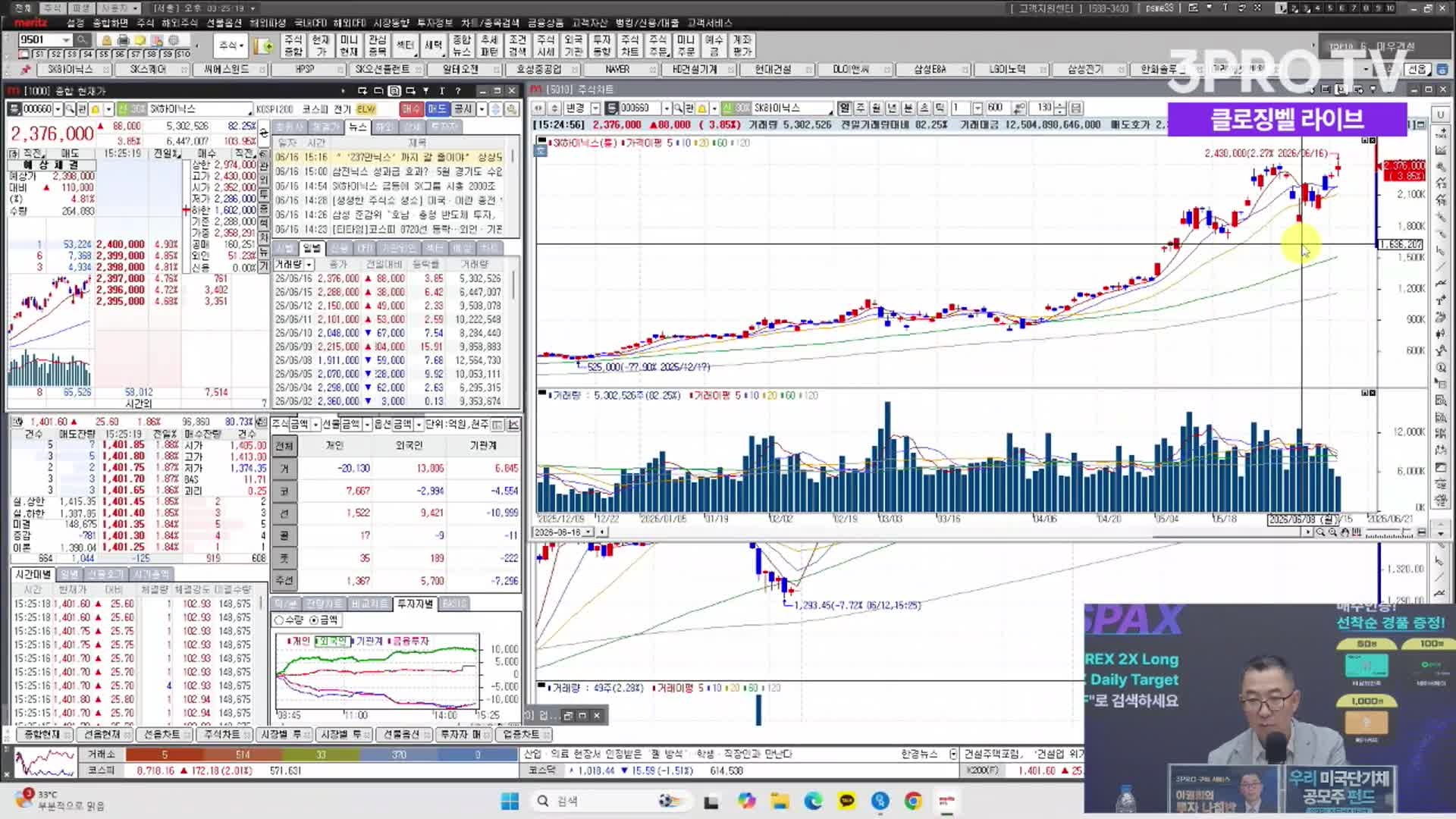The width and height of the screenshot is (1456, 819).
Task: Click the blue 매도 sell button
Action: tap(437, 109)
